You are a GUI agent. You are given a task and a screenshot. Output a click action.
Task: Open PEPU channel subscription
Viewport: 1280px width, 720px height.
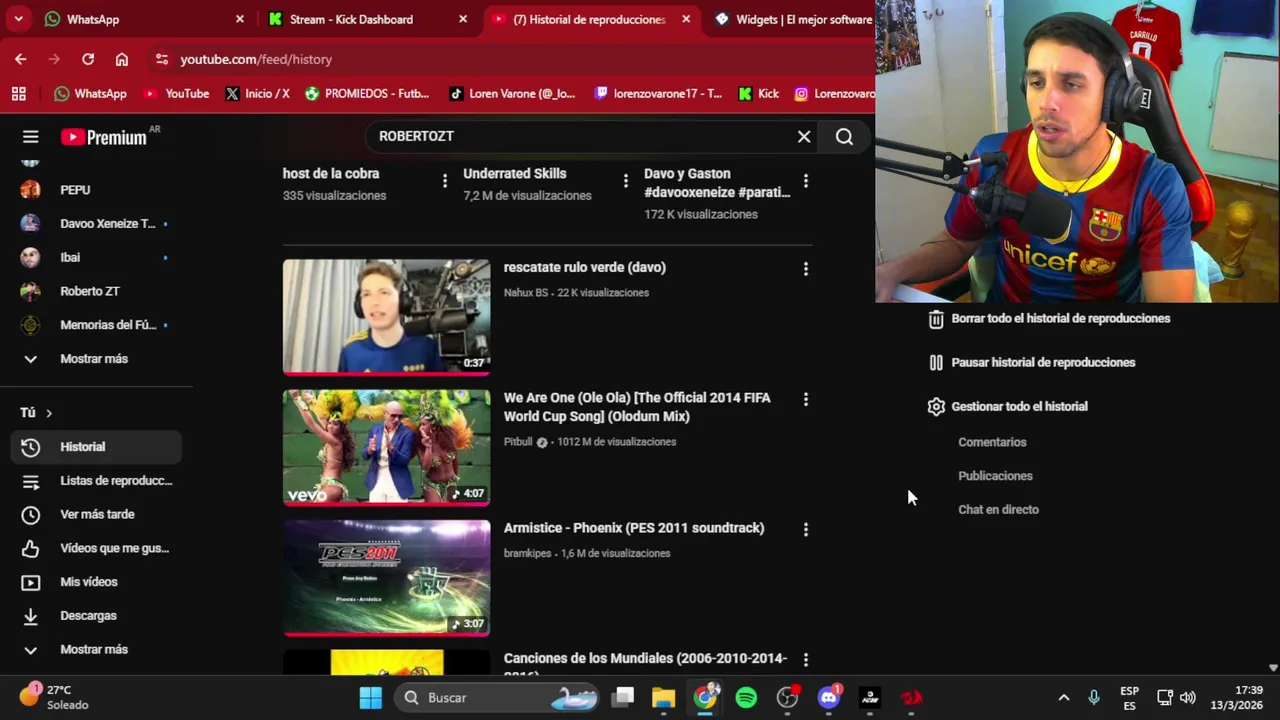coord(96,190)
